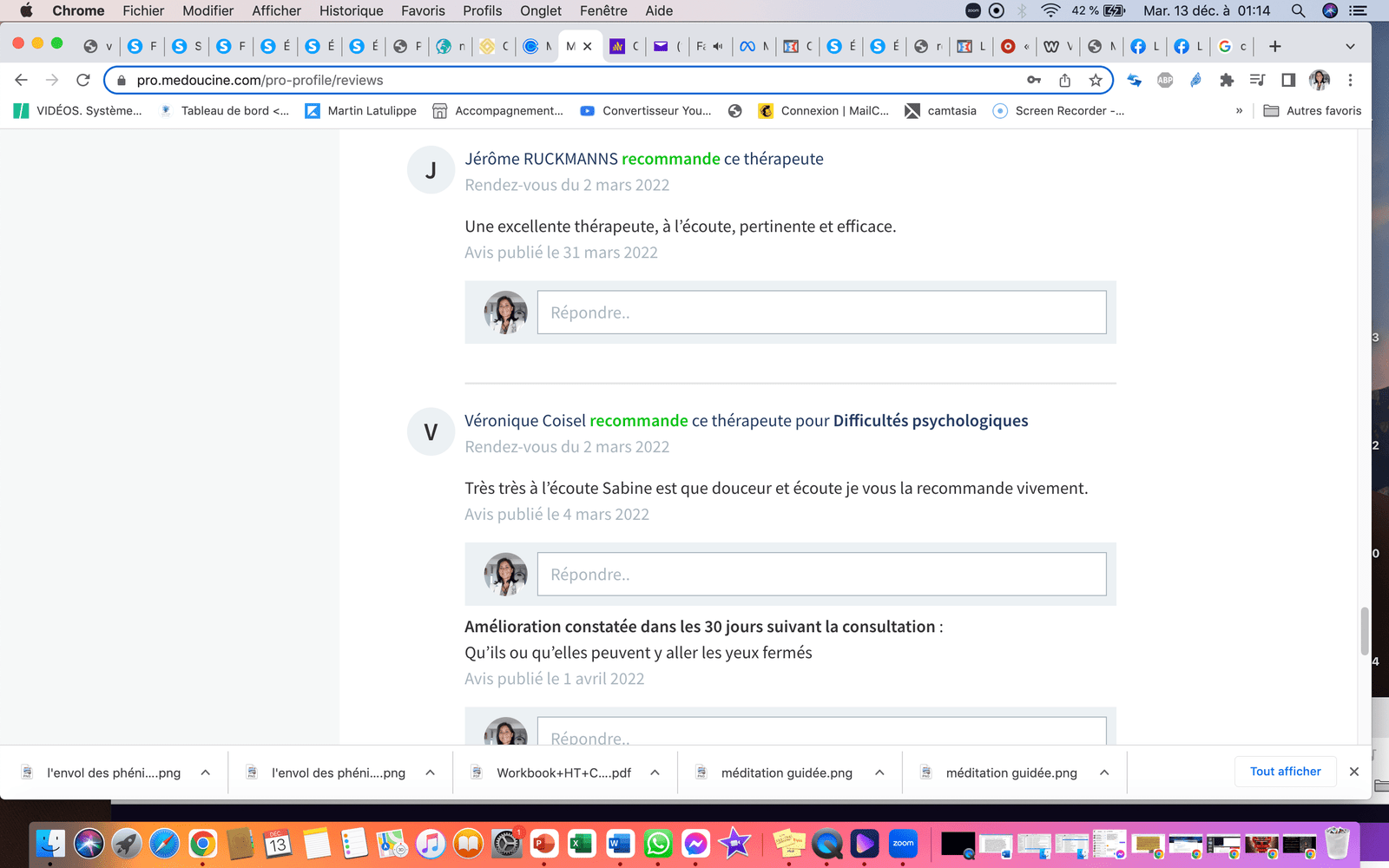
Task: Open the Adblock Plus extension icon
Action: tap(1165, 80)
